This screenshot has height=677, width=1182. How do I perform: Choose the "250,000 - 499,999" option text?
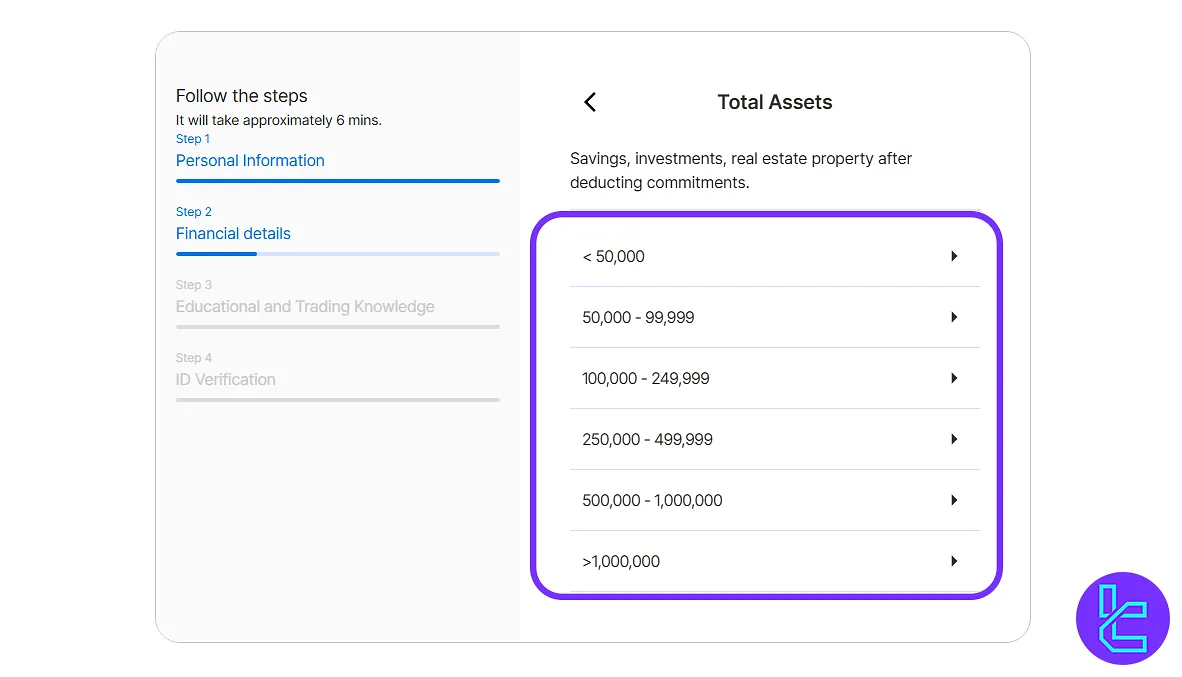click(647, 440)
